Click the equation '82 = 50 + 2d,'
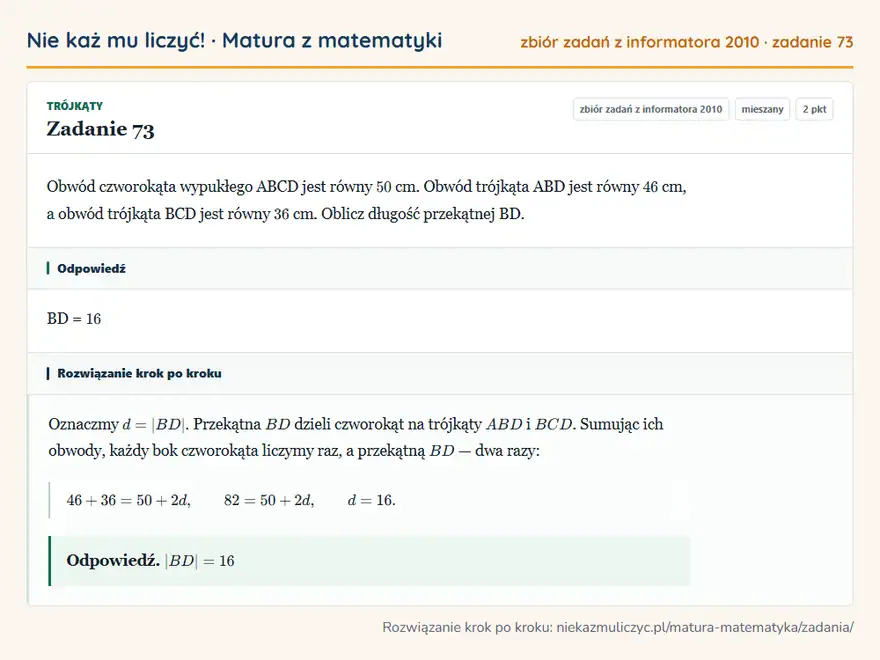This screenshot has width=880, height=660. point(269,500)
